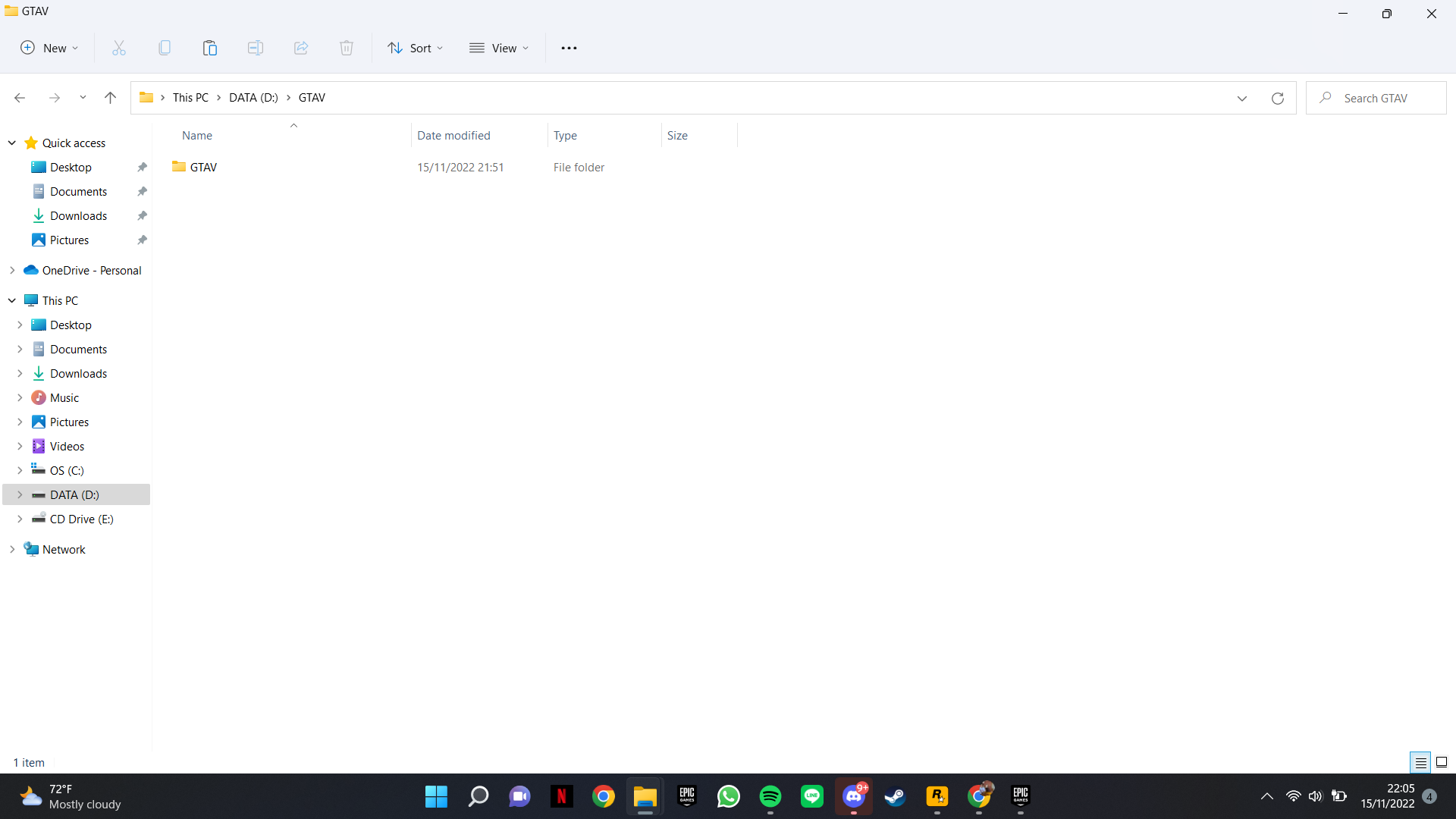Viewport: 1456px width, 819px height.
Task: Open WhatsApp from the taskbar
Action: coord(729,796)
